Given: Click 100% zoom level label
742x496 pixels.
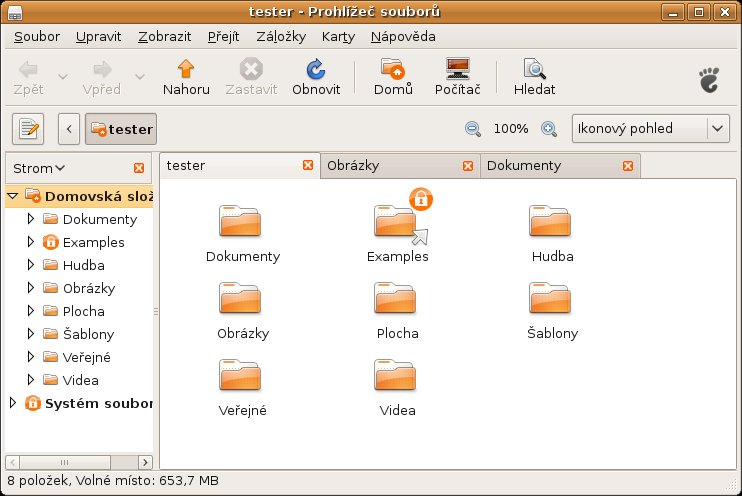Looking at the screenshot, I should (511, 128).
